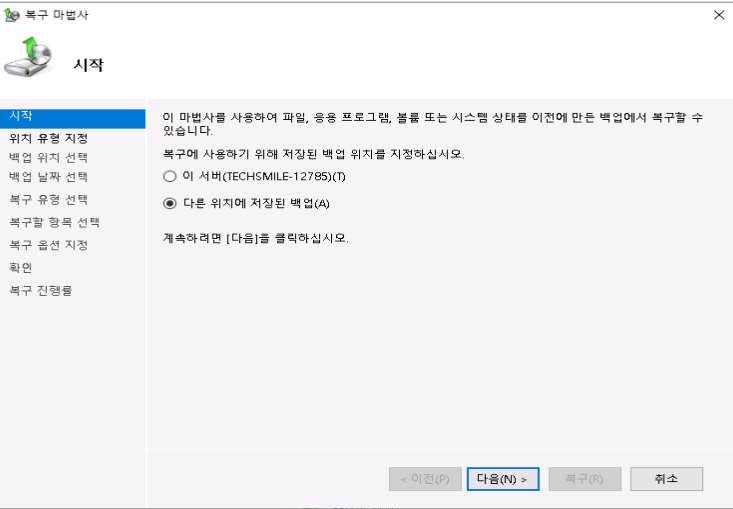Image resolution: width=733 pixels, height=509 pixels.
Task: Click text 계속하려면 [다음]을 클릭하십시오
Action: 256,238
